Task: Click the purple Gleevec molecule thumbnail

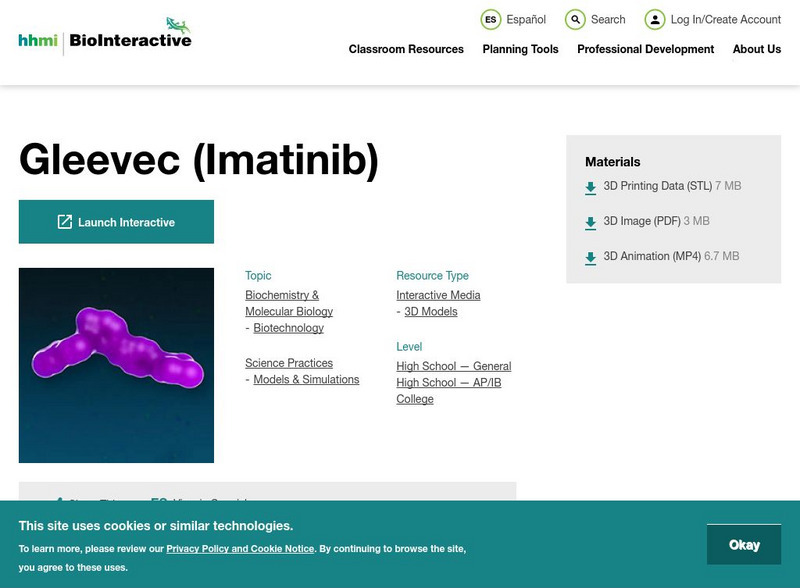Action: (116, 365)
